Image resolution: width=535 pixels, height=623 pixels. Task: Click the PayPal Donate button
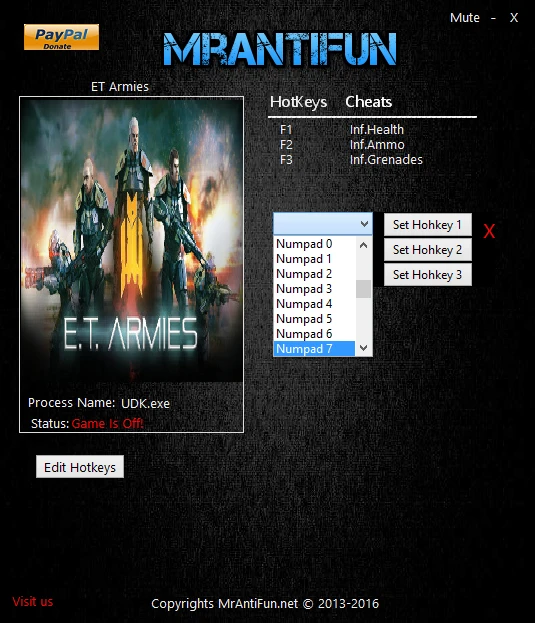[x=61, y=37]
